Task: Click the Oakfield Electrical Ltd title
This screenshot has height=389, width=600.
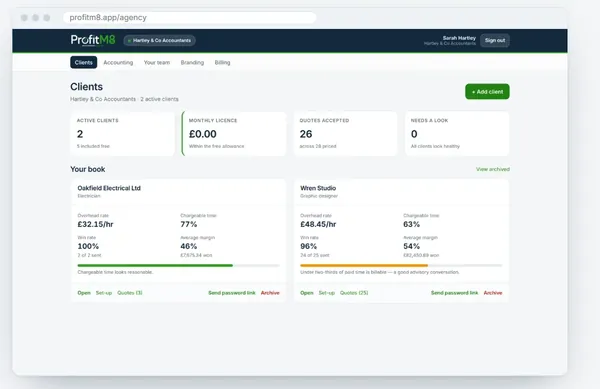Action: point(109,188)
